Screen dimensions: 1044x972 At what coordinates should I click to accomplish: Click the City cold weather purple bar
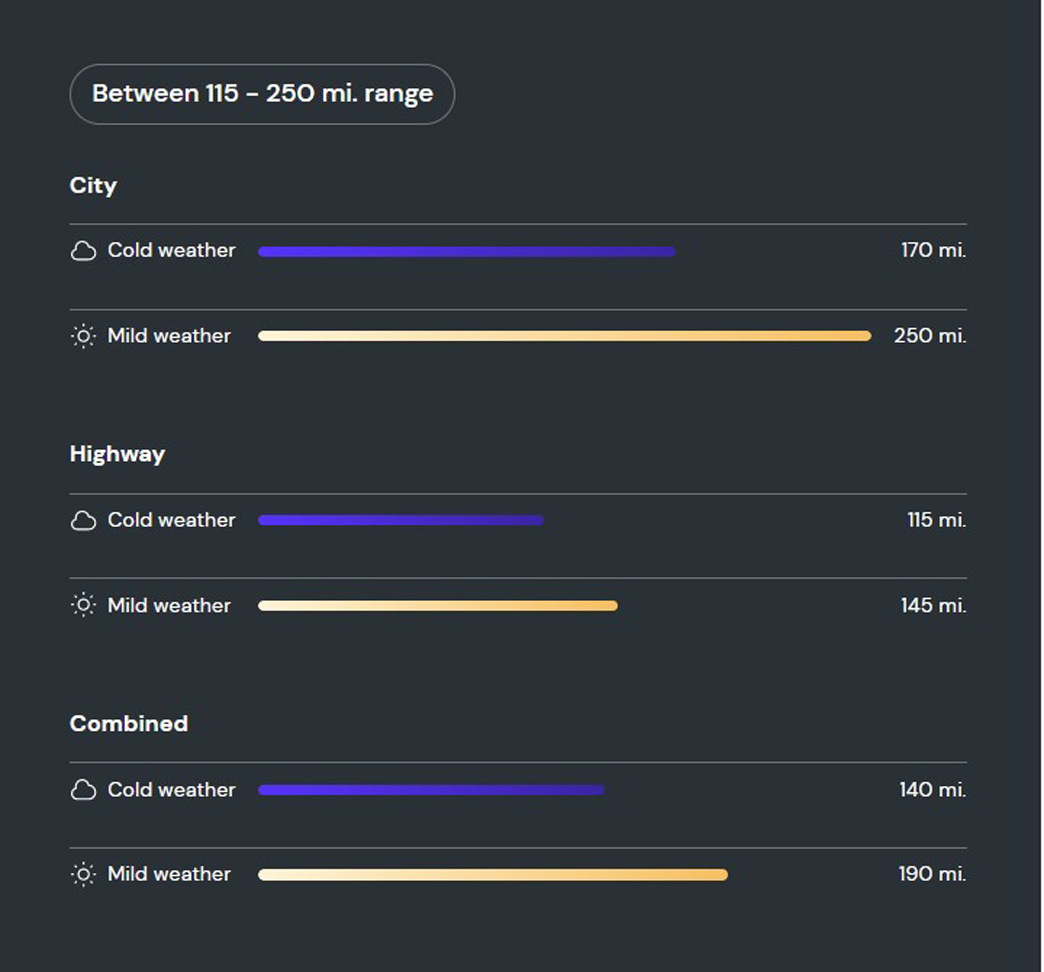coord(466,251)
